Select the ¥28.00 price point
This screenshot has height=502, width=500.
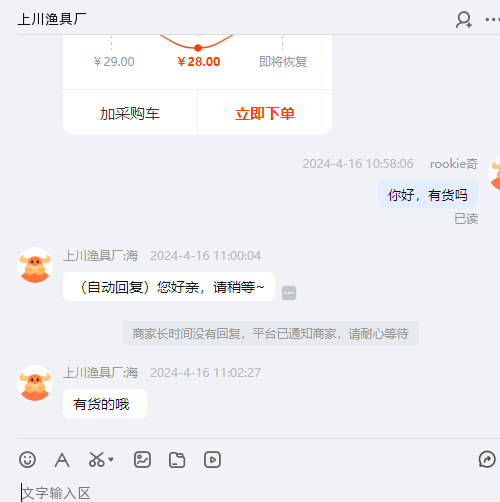198,61
